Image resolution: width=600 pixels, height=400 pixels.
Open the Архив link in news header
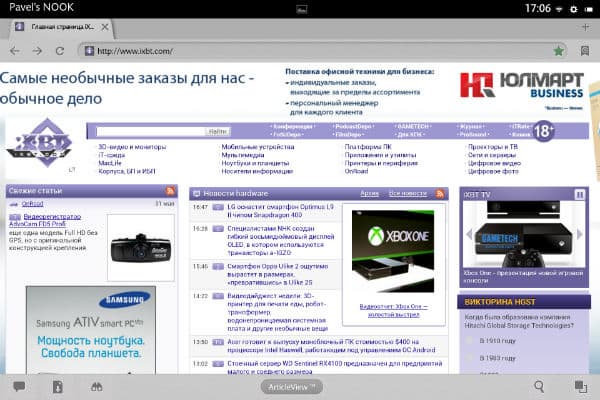click(369, 194)
